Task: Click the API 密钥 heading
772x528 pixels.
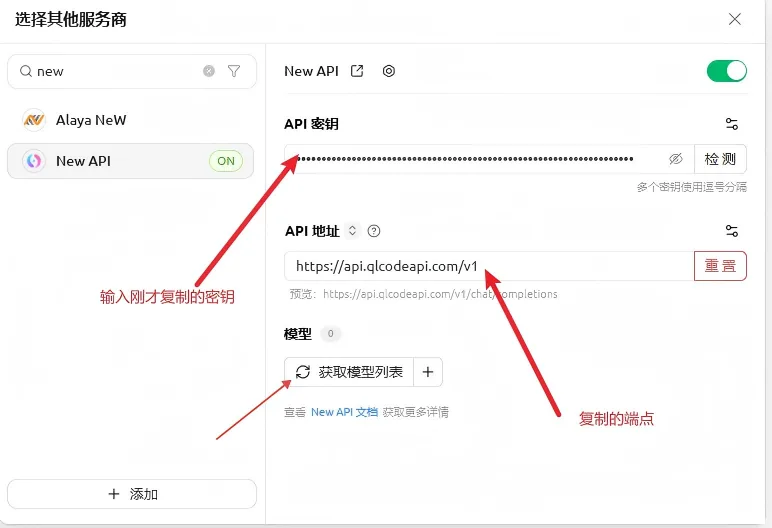Action: coord(311,124)
